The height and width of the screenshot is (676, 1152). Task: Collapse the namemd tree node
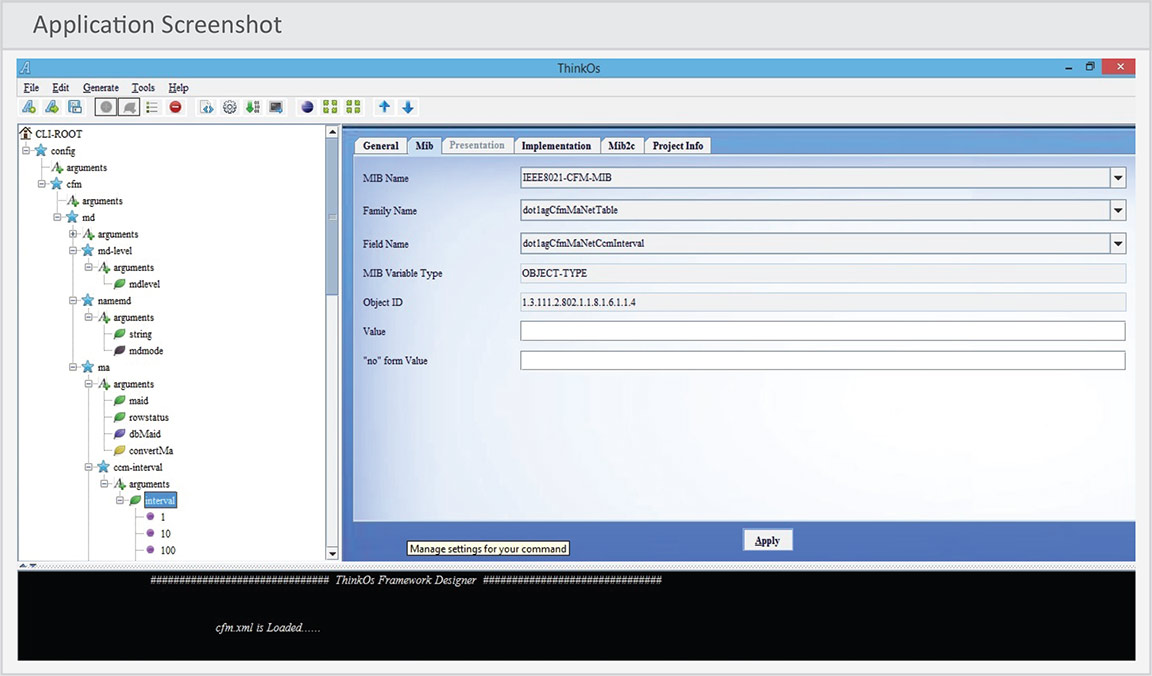[73, 301]
